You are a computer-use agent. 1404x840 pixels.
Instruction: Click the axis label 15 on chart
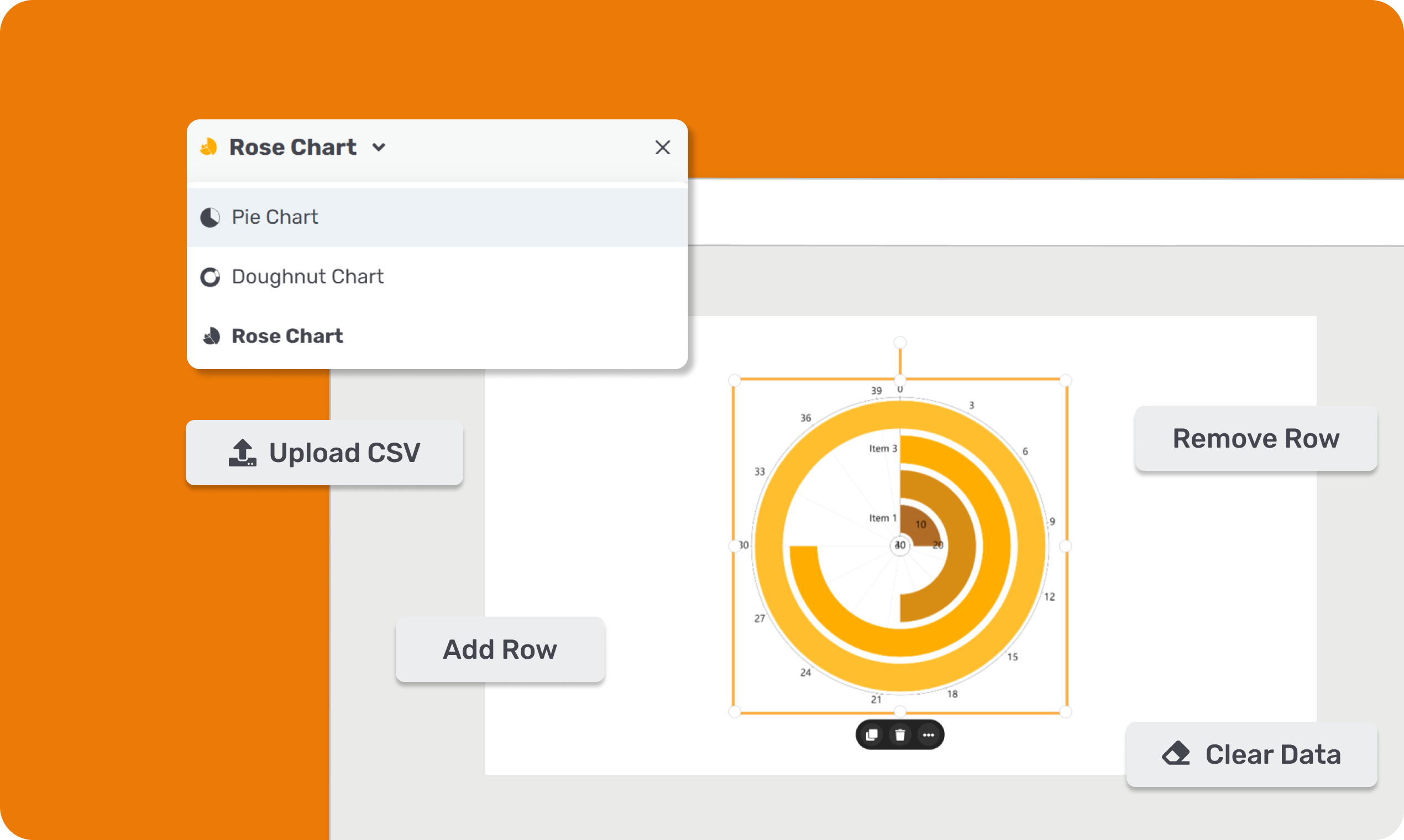tap(1013, 657)
